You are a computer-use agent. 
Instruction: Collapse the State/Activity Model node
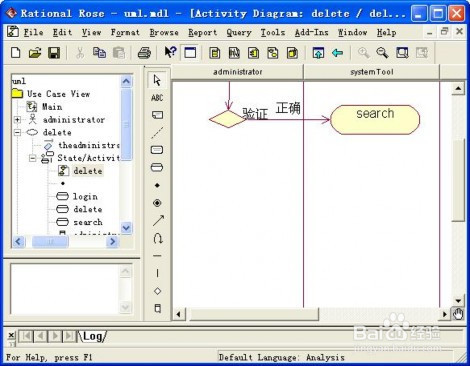32,158
